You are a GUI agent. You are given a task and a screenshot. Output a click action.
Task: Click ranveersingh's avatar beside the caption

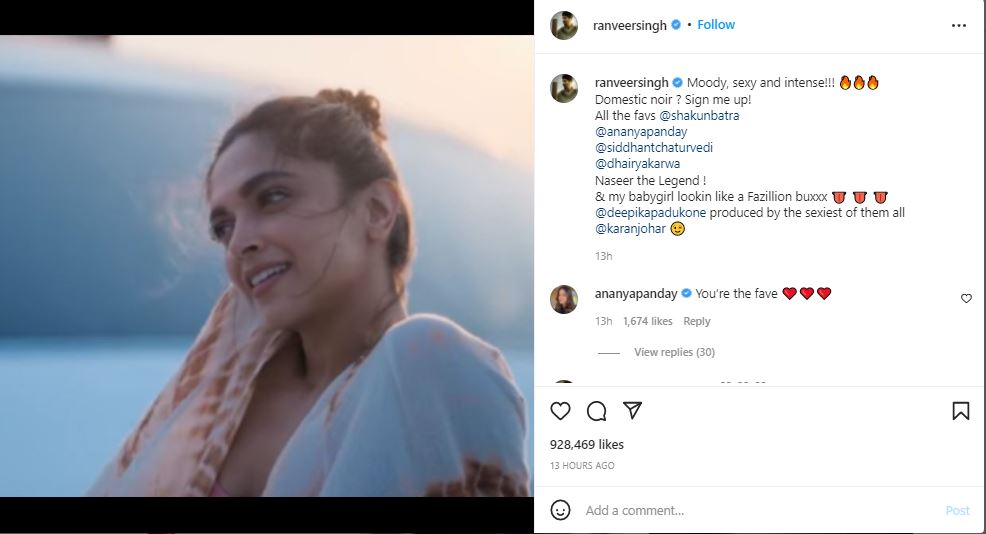point(564,88)
